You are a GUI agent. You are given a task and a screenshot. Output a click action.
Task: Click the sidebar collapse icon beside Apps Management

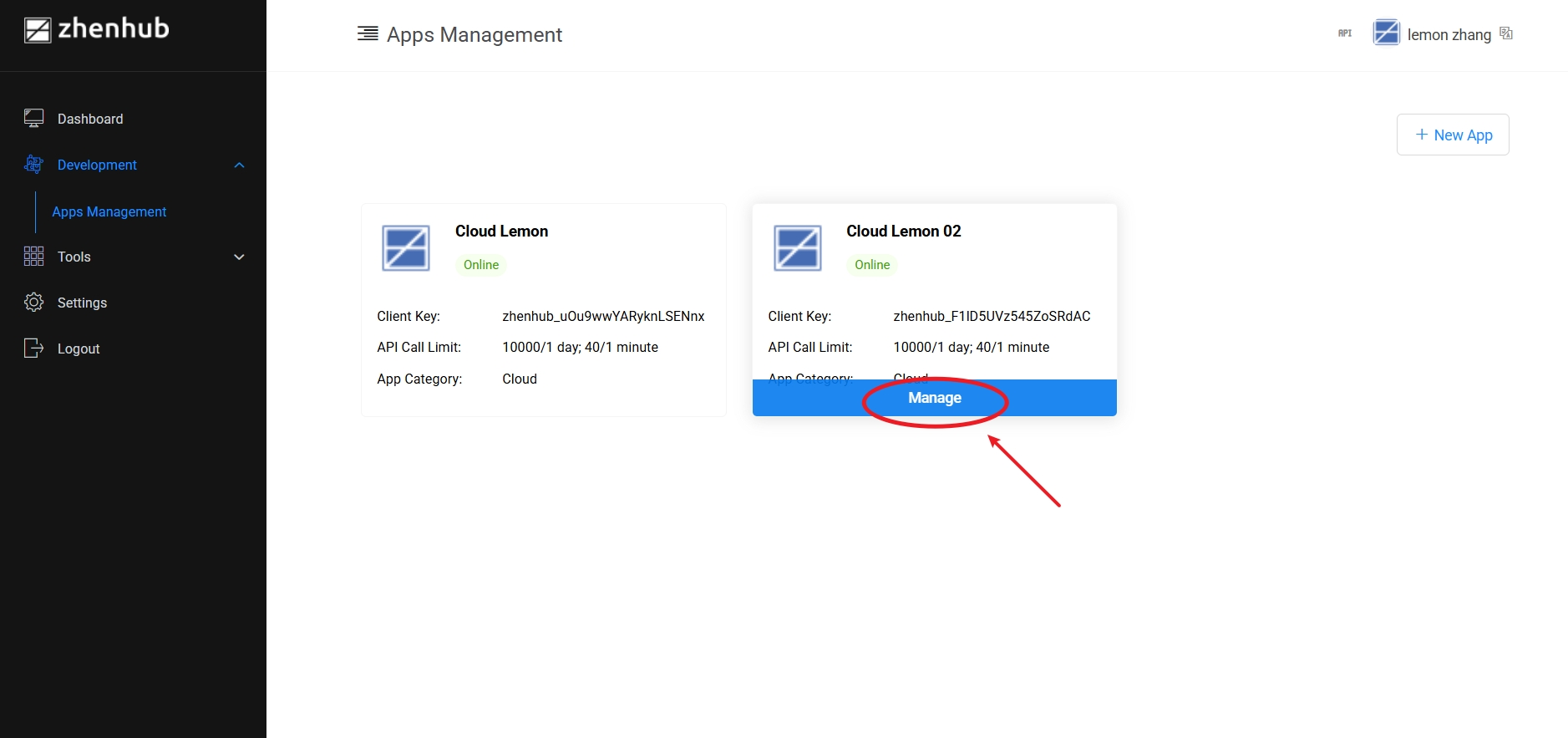(x=368, y=33)
